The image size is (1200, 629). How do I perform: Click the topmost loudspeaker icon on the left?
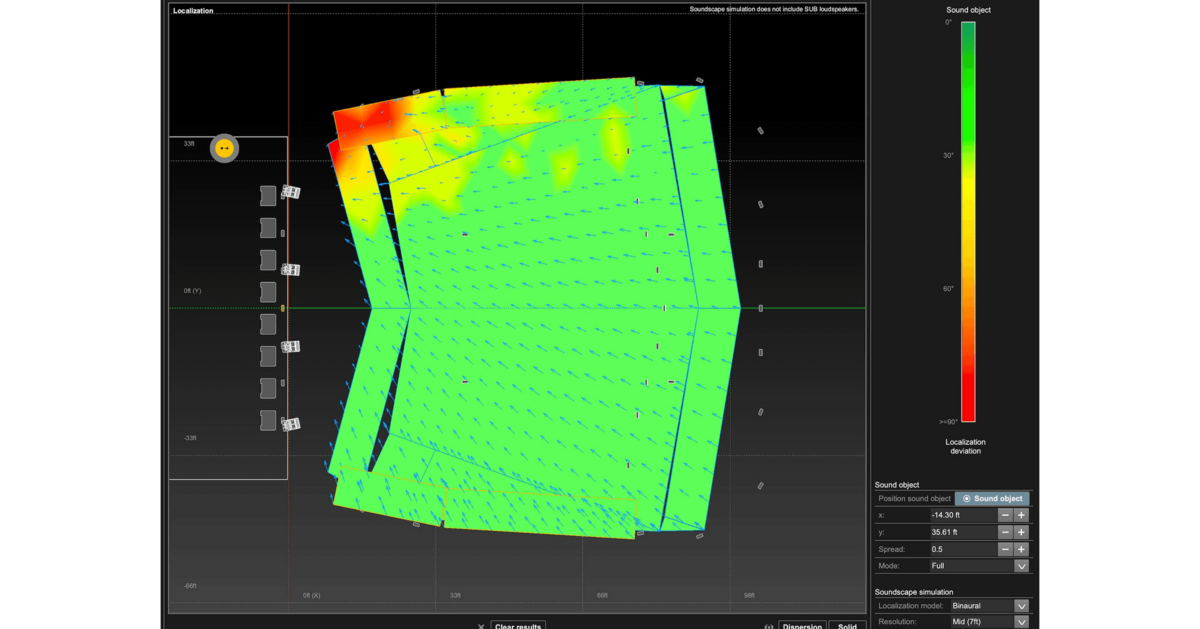tap(267, 195)
